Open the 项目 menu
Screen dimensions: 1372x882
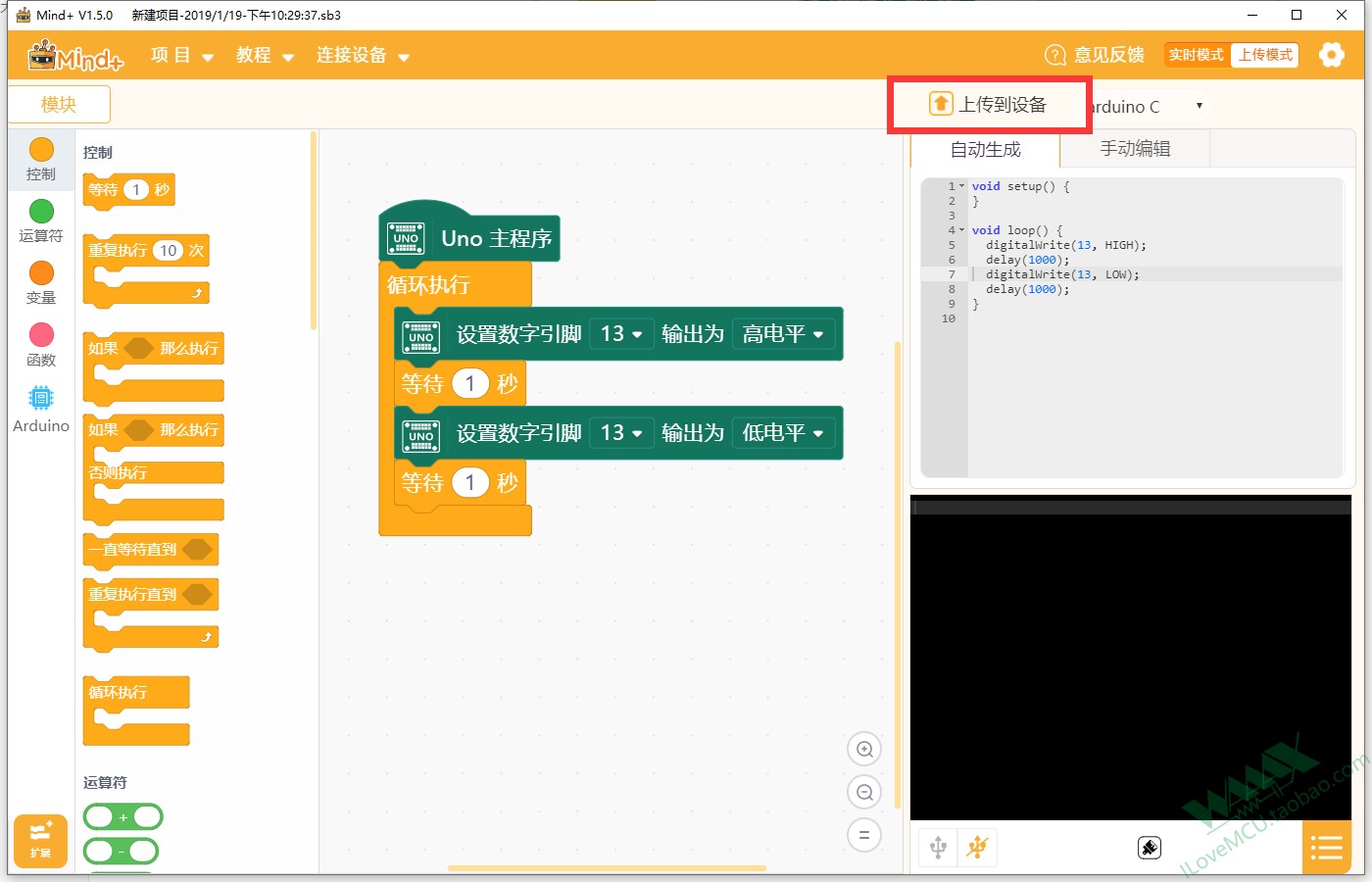(x=182, y=56)
